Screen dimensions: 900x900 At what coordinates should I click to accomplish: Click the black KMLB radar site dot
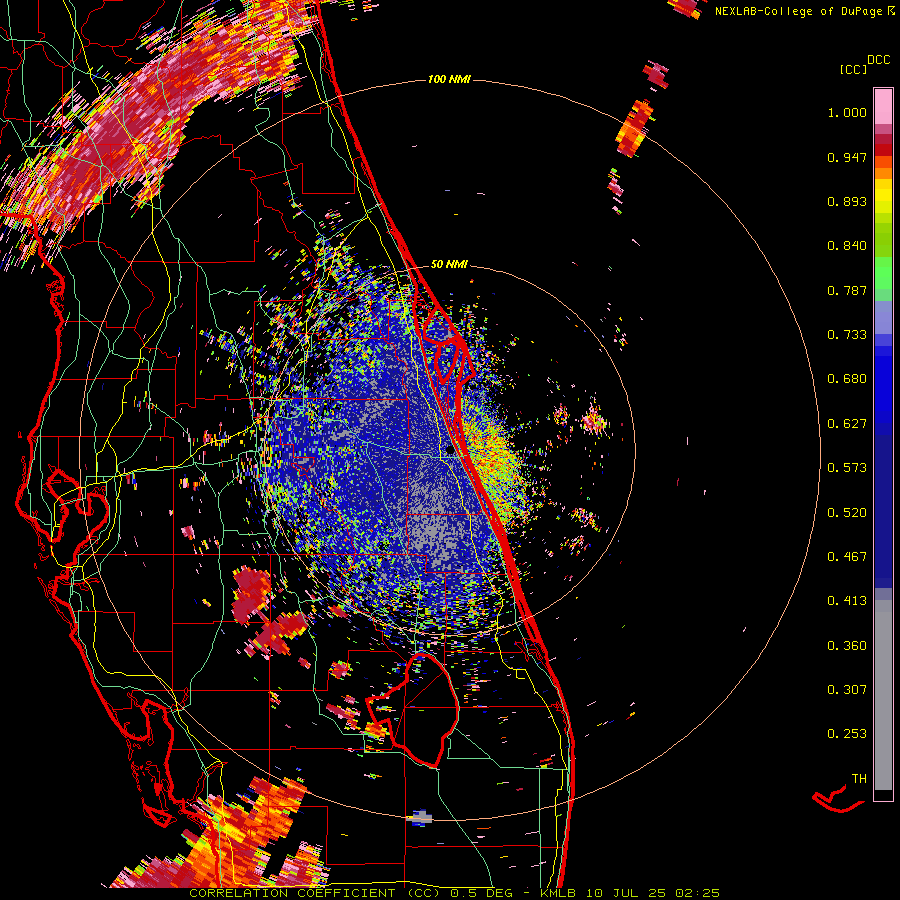(x=450, y=451)
